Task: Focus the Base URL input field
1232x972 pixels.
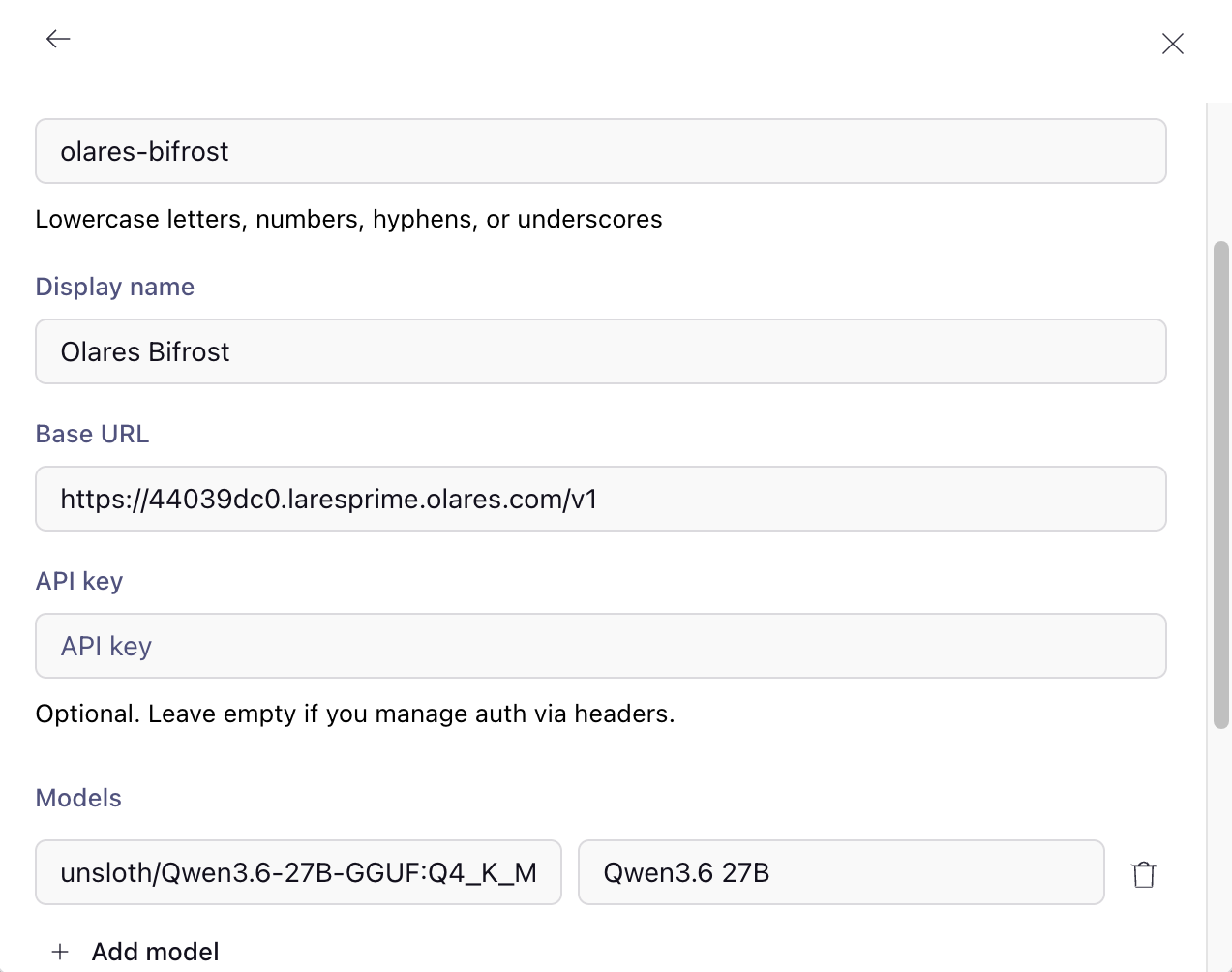Action: click(x=601, y=499)
